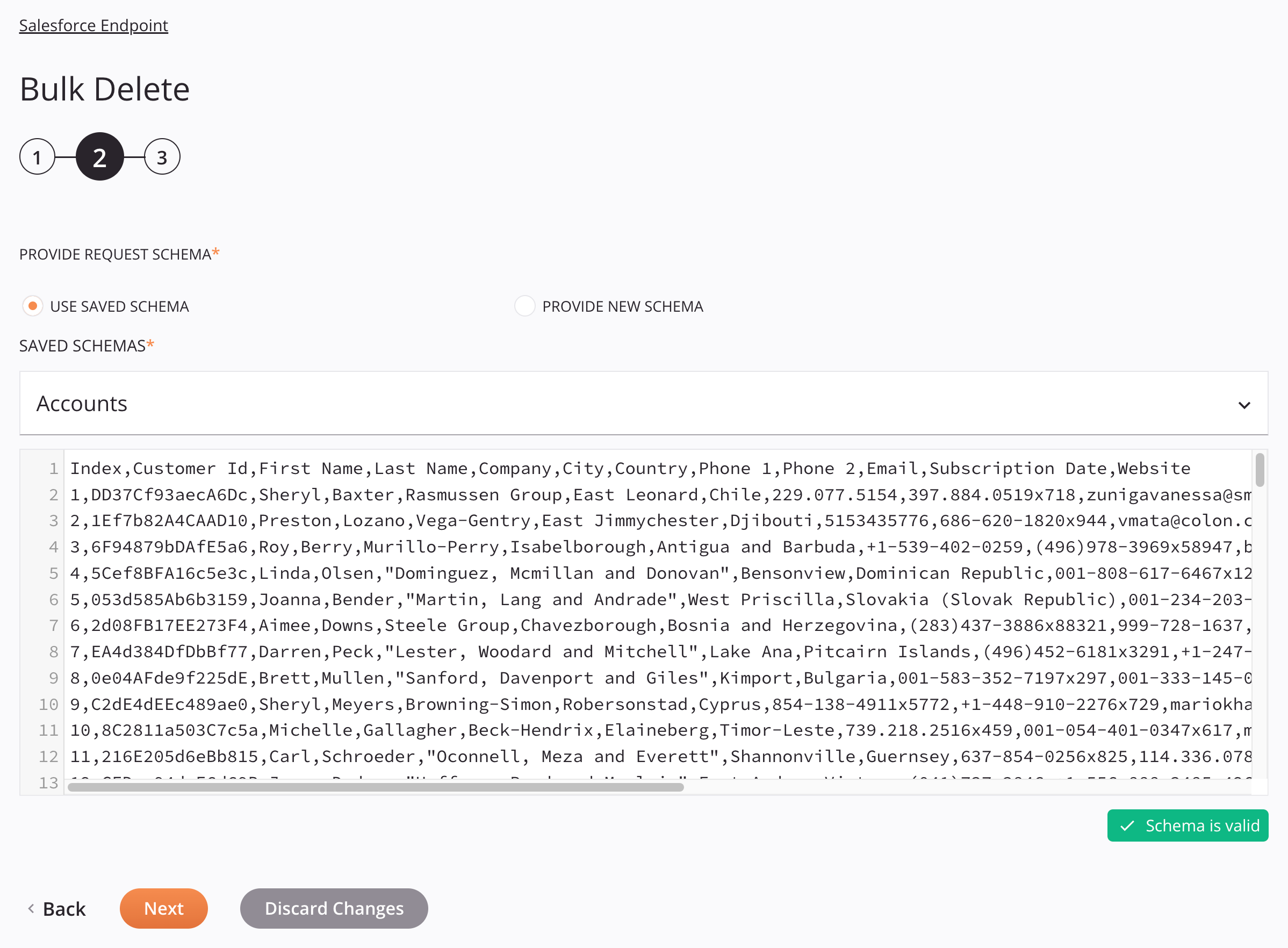The width and height of the screenshot is (1288, 948).
Task: Click PROVIDE REQUEST SCHEMA section header
Action: pyautogui.click(x=116, y=254)
